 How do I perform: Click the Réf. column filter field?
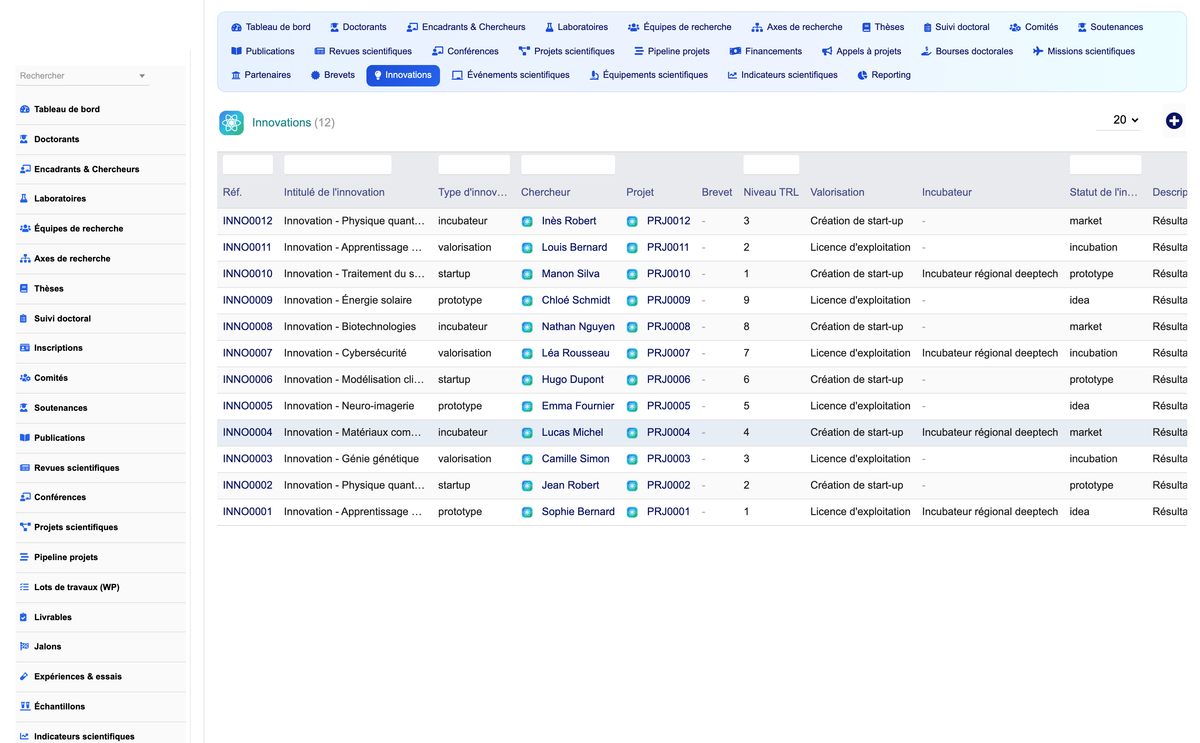click(248, 165)
